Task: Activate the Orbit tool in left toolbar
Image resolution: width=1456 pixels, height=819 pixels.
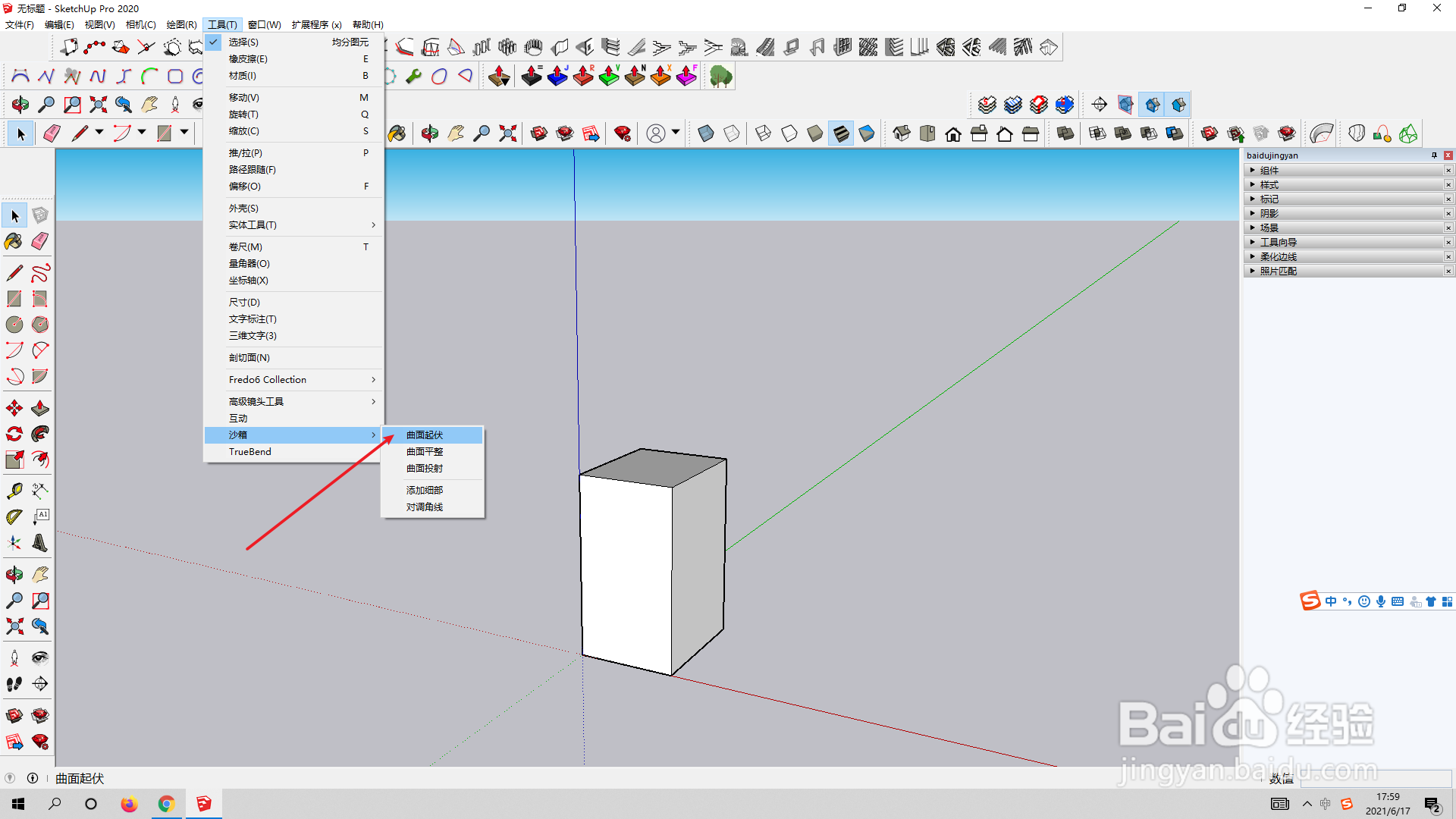Action: pyautogui.click(x=14, y=575)
